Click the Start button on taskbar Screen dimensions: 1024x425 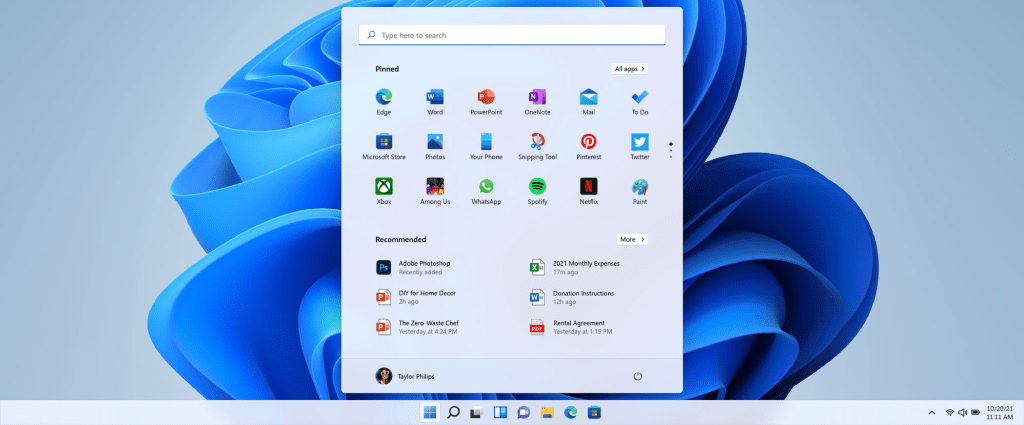pyautogui.click(x=430, y=413)
